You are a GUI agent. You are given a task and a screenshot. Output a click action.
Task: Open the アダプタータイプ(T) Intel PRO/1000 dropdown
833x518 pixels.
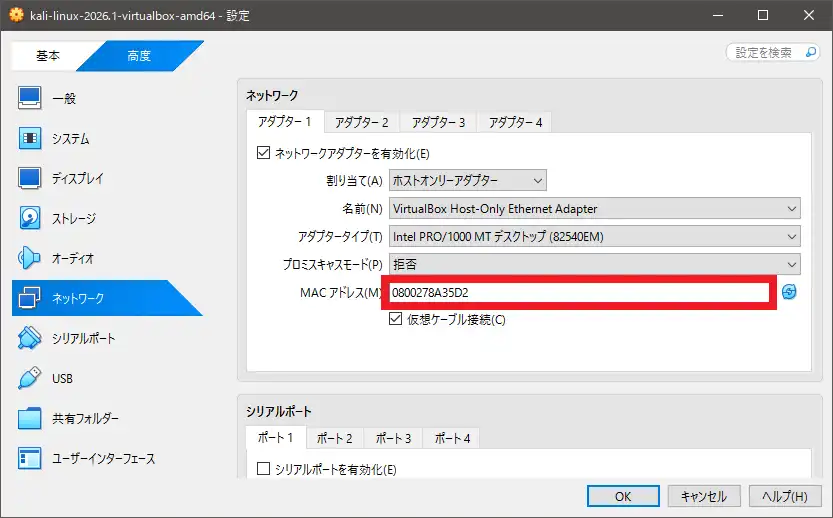pyautogui.click(x=594, y=236)
